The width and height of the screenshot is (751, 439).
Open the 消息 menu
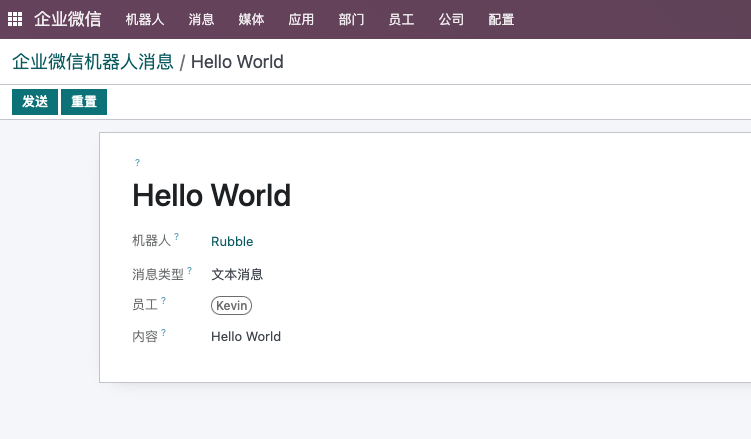(201, 20)
